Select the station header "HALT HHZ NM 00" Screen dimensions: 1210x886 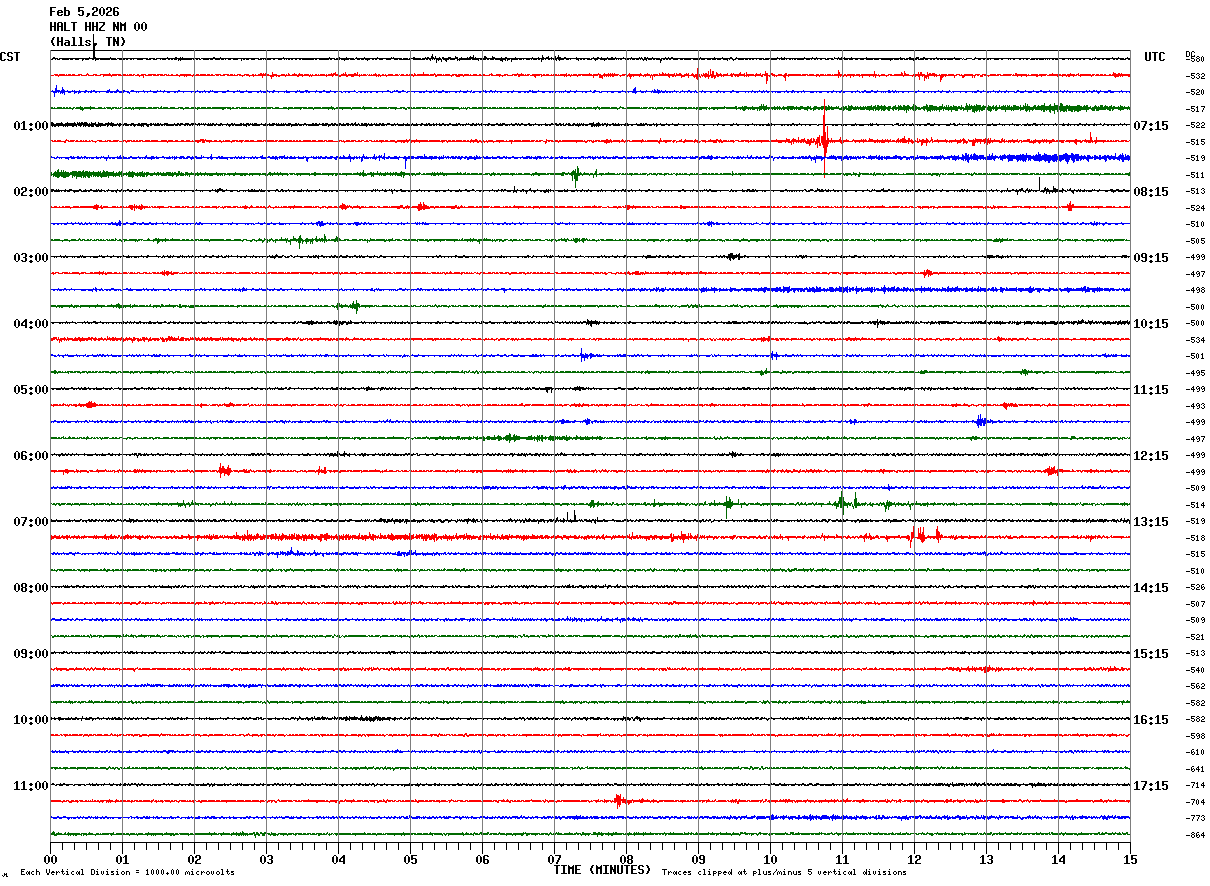pyautogui.click(x=98, y=27)
